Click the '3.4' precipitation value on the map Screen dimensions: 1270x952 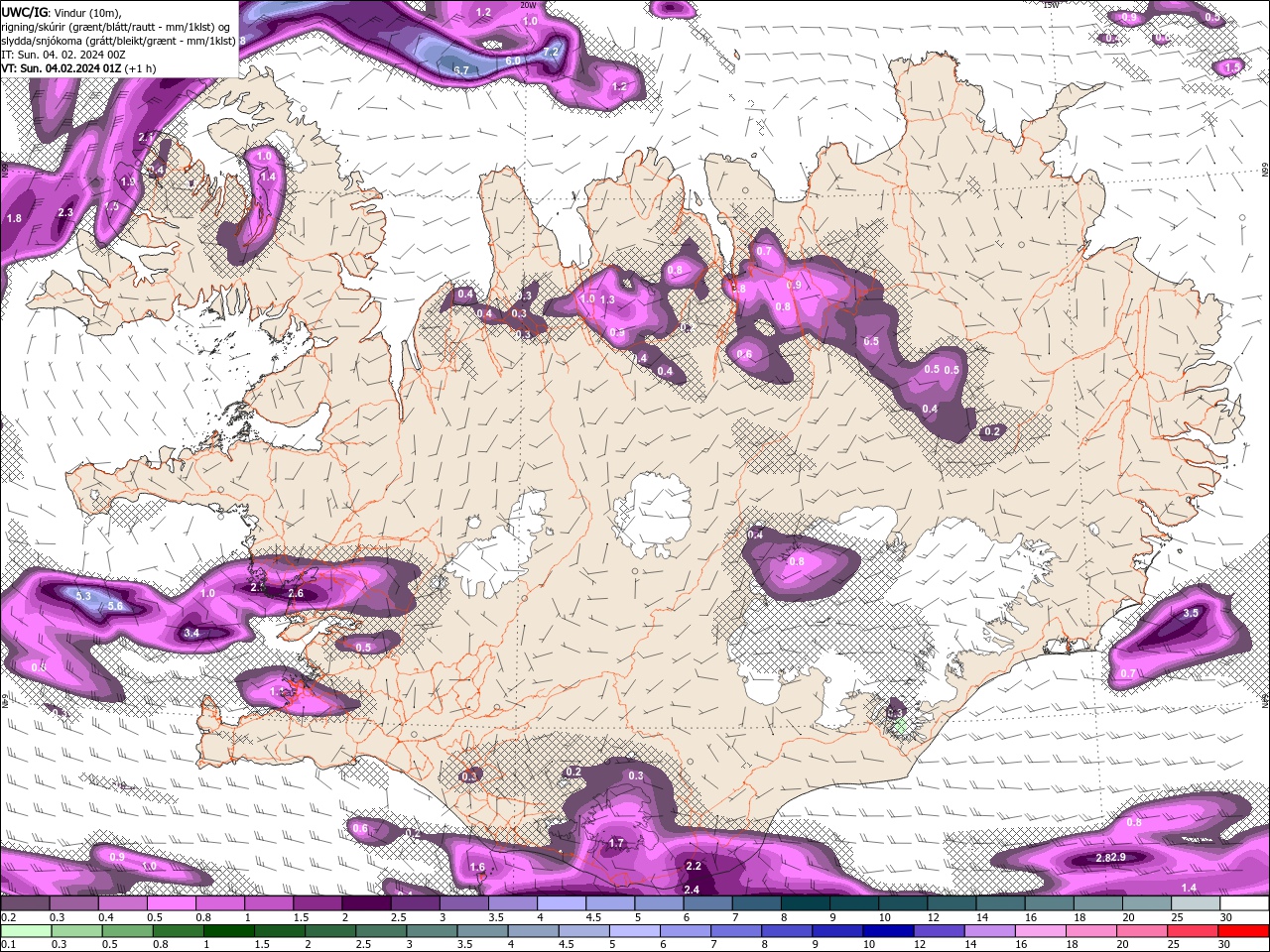[x=192, y=633]
